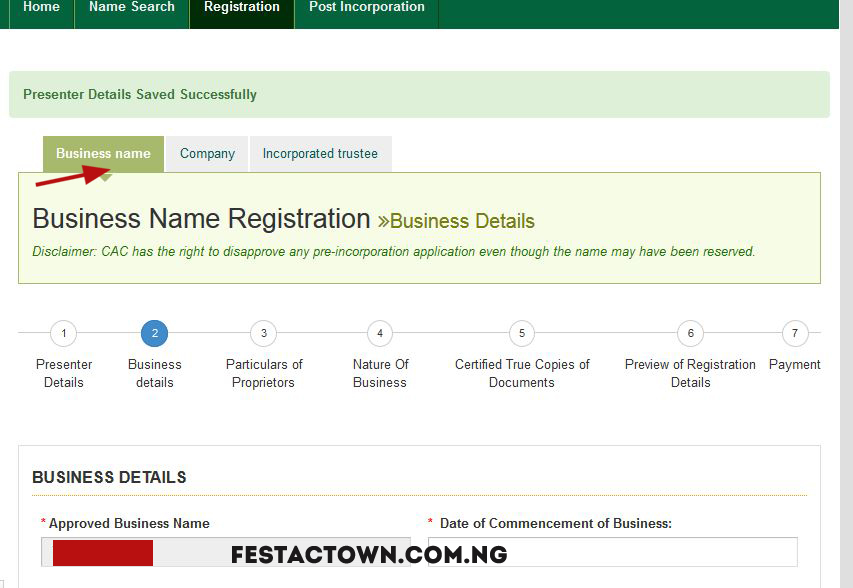Click step 6 circle for Preview of Registration
The height and width of the screenshot is (588, 853).
coord(690,333)
